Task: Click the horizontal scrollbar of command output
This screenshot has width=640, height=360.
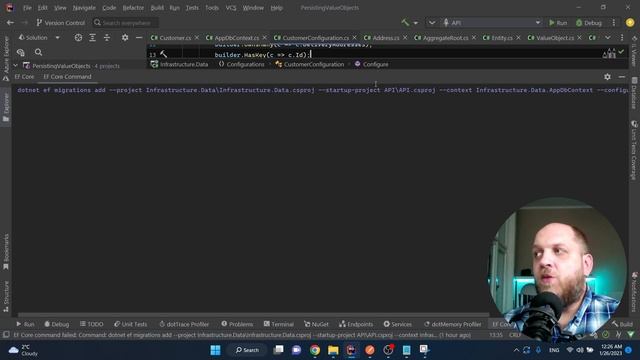Action: (253, 315)
